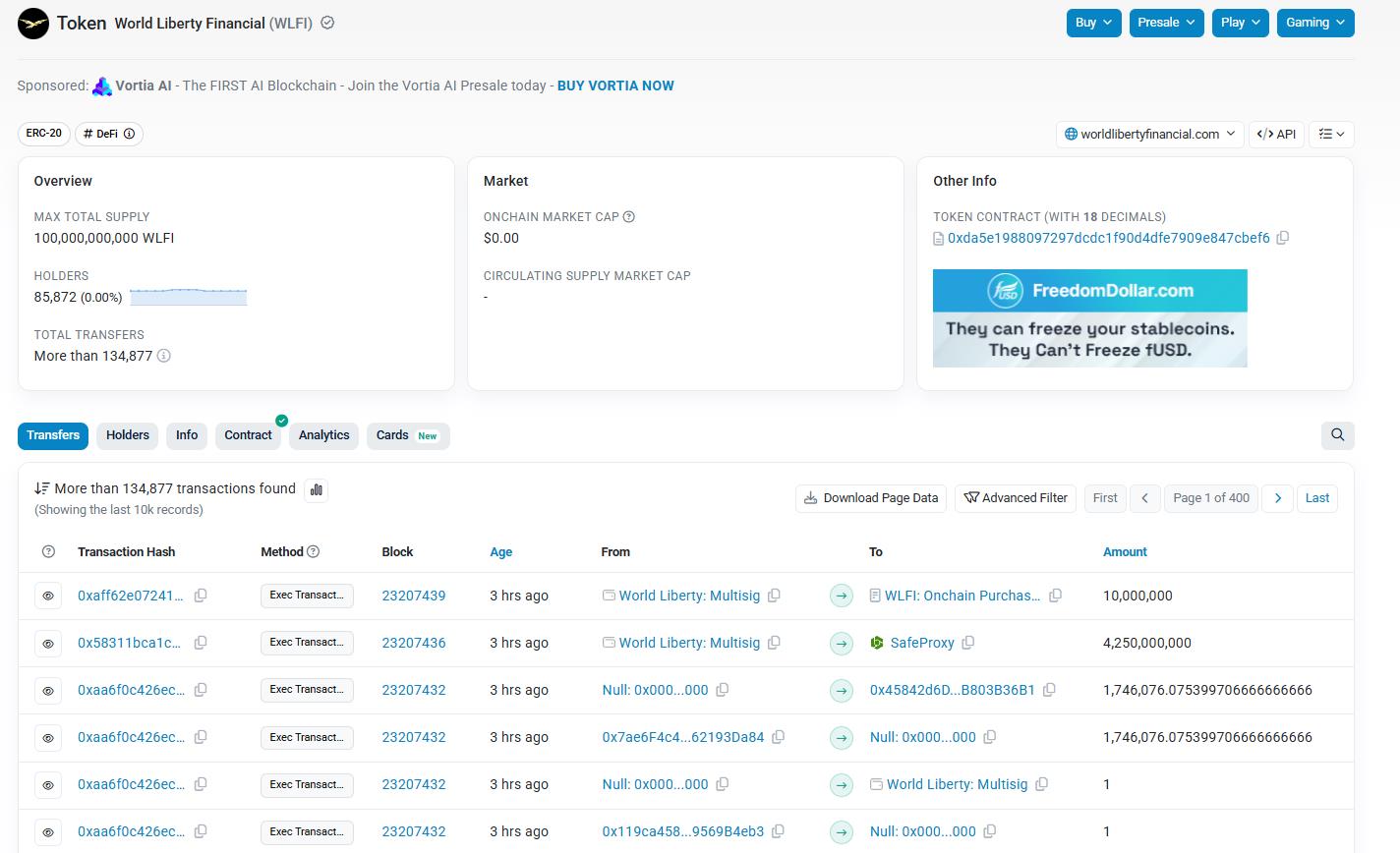Copy transaction hash 0xaff62e07241
Screen dimensions: 1400x853
(x=201, y=596)
